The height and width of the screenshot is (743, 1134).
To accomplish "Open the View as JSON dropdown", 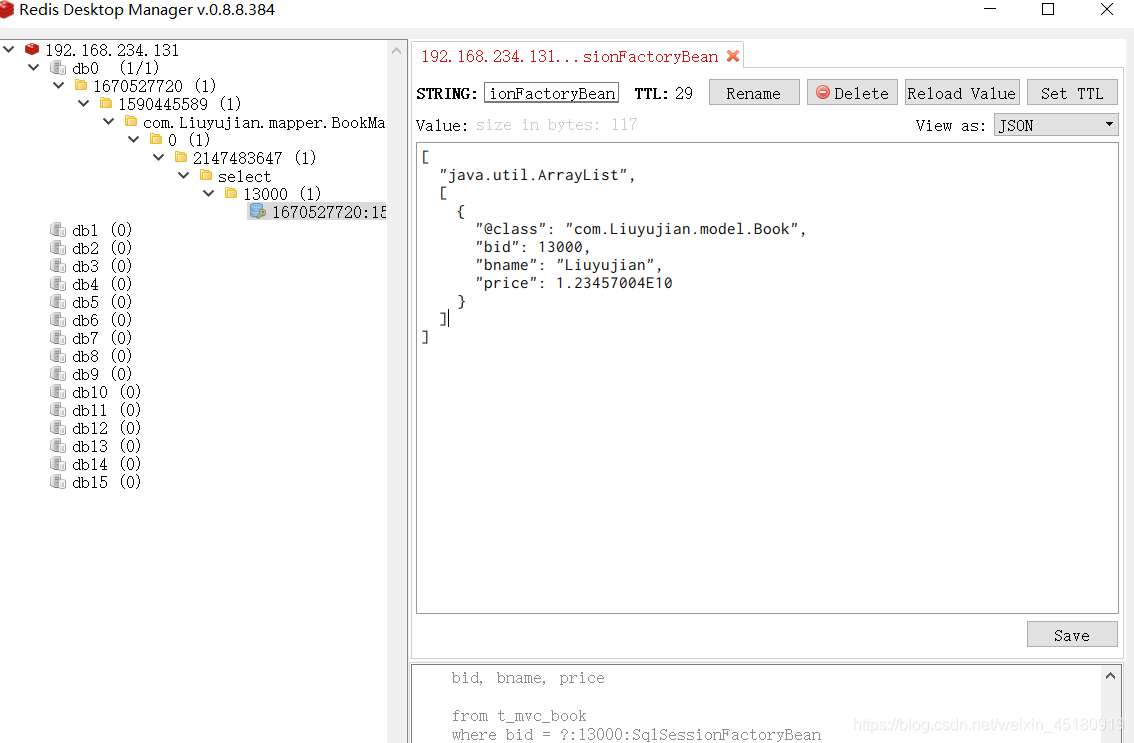I will 1056,124.
